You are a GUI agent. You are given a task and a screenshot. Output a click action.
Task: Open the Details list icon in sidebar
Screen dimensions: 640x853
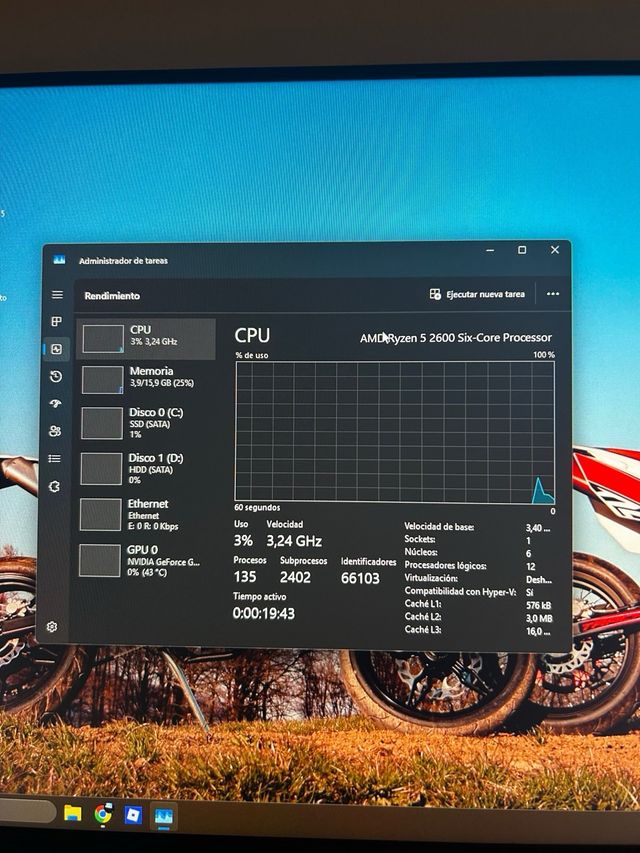[x=54, y=459]
